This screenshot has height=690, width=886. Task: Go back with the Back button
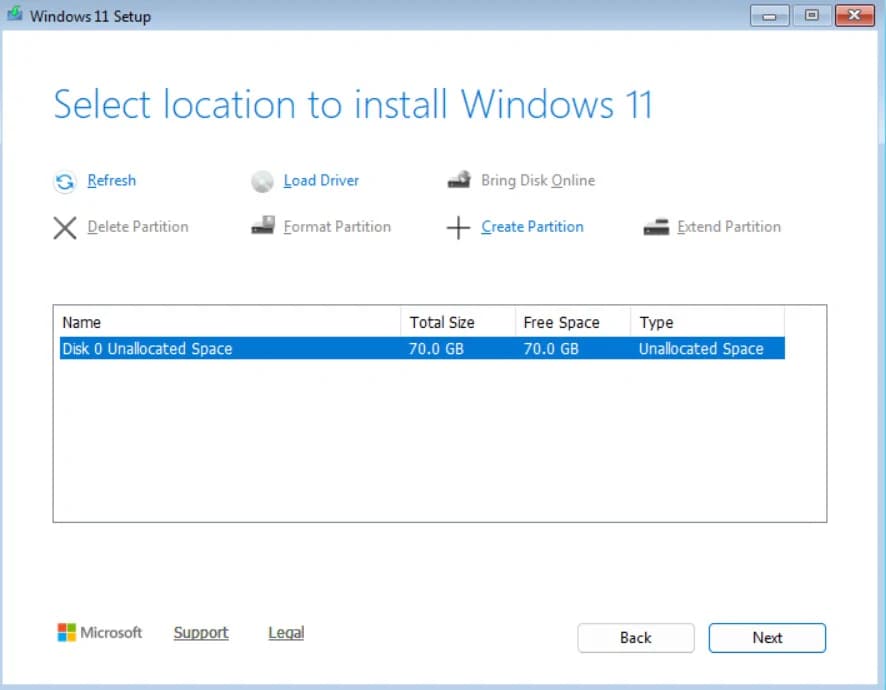tap(636, 637)
